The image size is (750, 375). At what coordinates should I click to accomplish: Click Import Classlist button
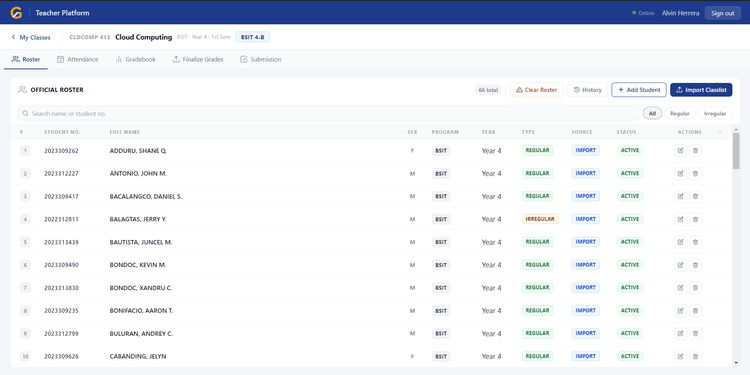coord(701,90)
